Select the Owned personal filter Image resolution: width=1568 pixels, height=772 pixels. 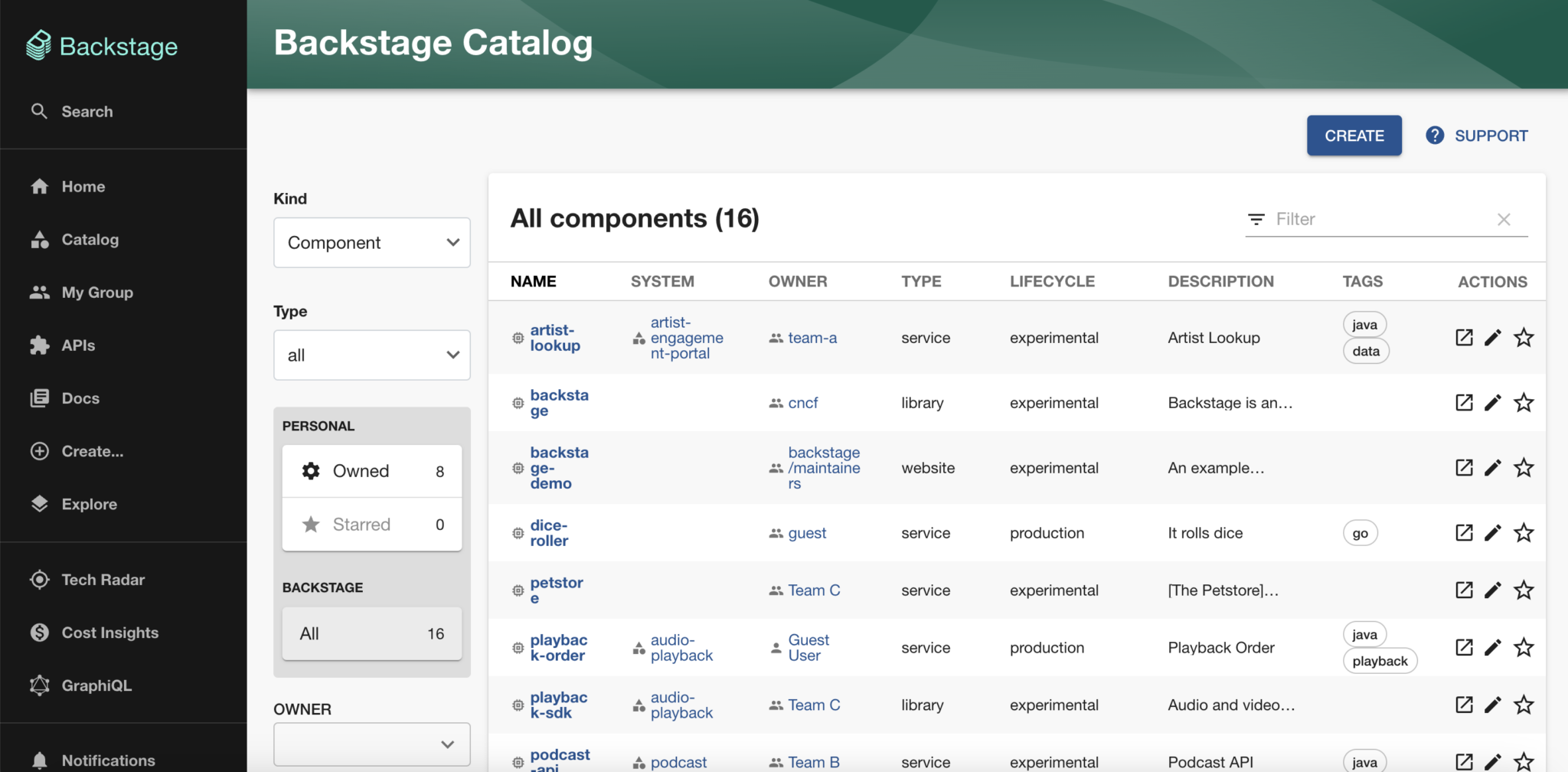[x=372, y=472]
